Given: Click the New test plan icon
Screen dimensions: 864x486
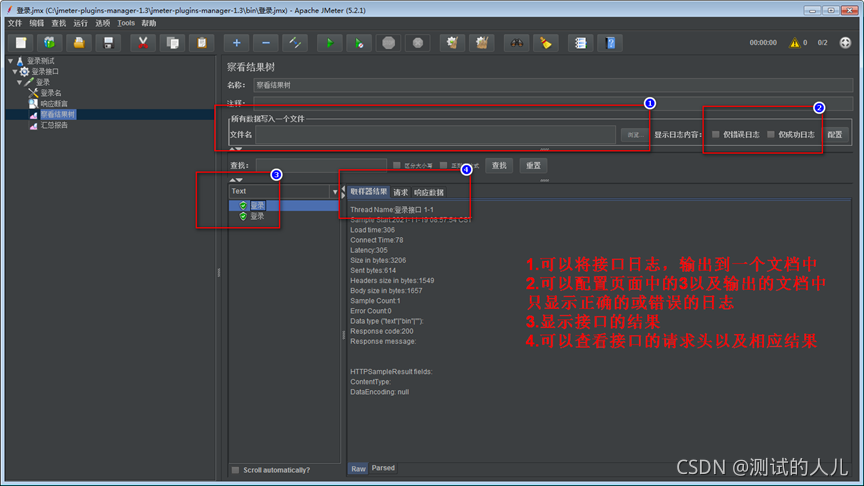Looking at the screenshot, I should 20,43.
